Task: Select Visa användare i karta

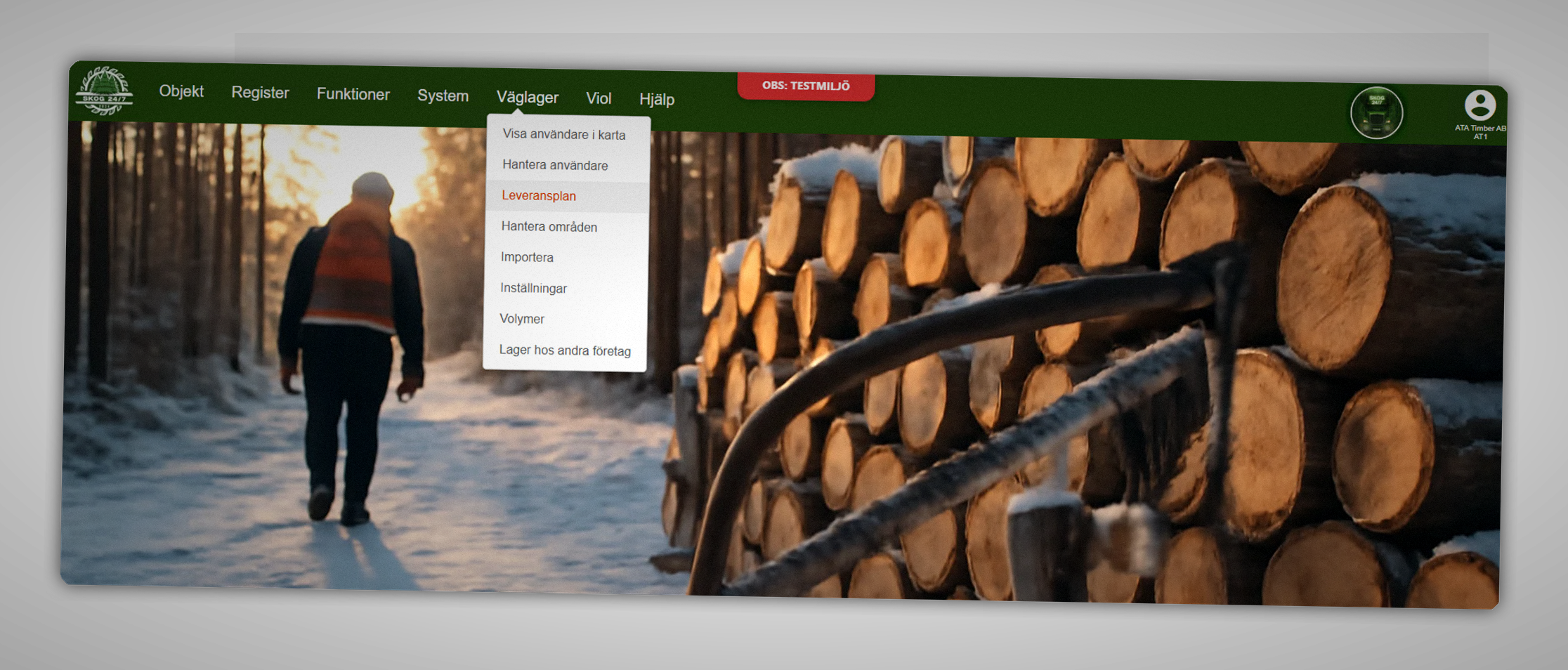Action: click(563, 134)
